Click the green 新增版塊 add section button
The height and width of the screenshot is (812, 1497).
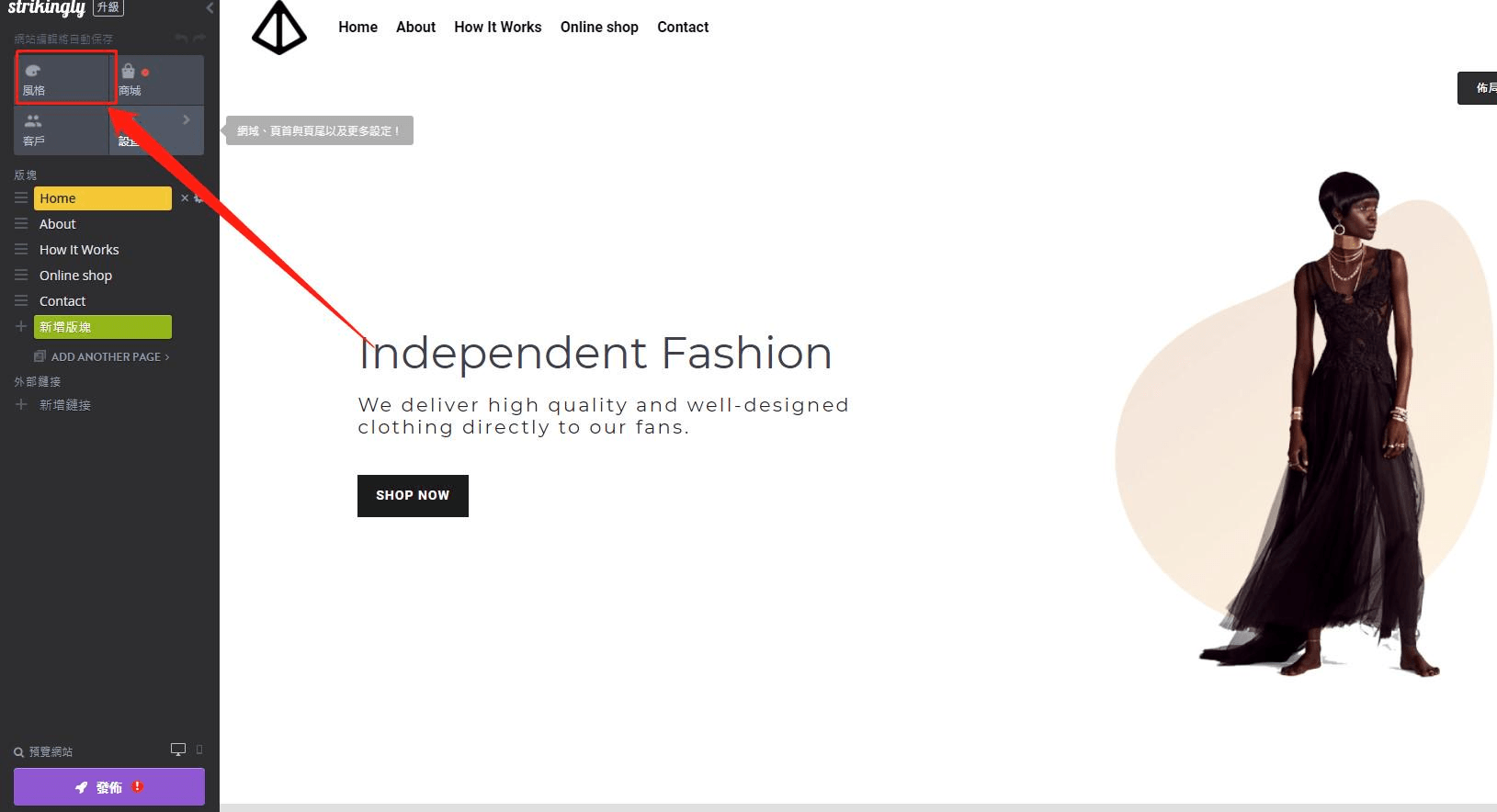point(102,327)
